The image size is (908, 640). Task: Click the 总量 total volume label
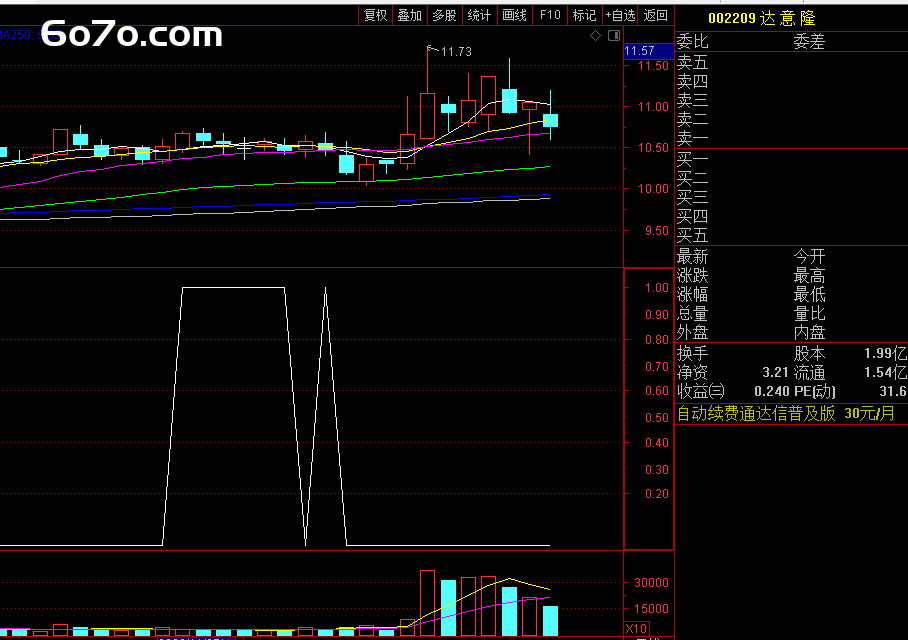tap(693, 313)
